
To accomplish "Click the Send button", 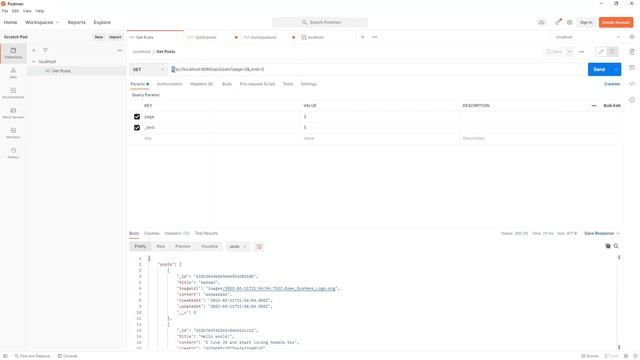I will click(599, 69).
